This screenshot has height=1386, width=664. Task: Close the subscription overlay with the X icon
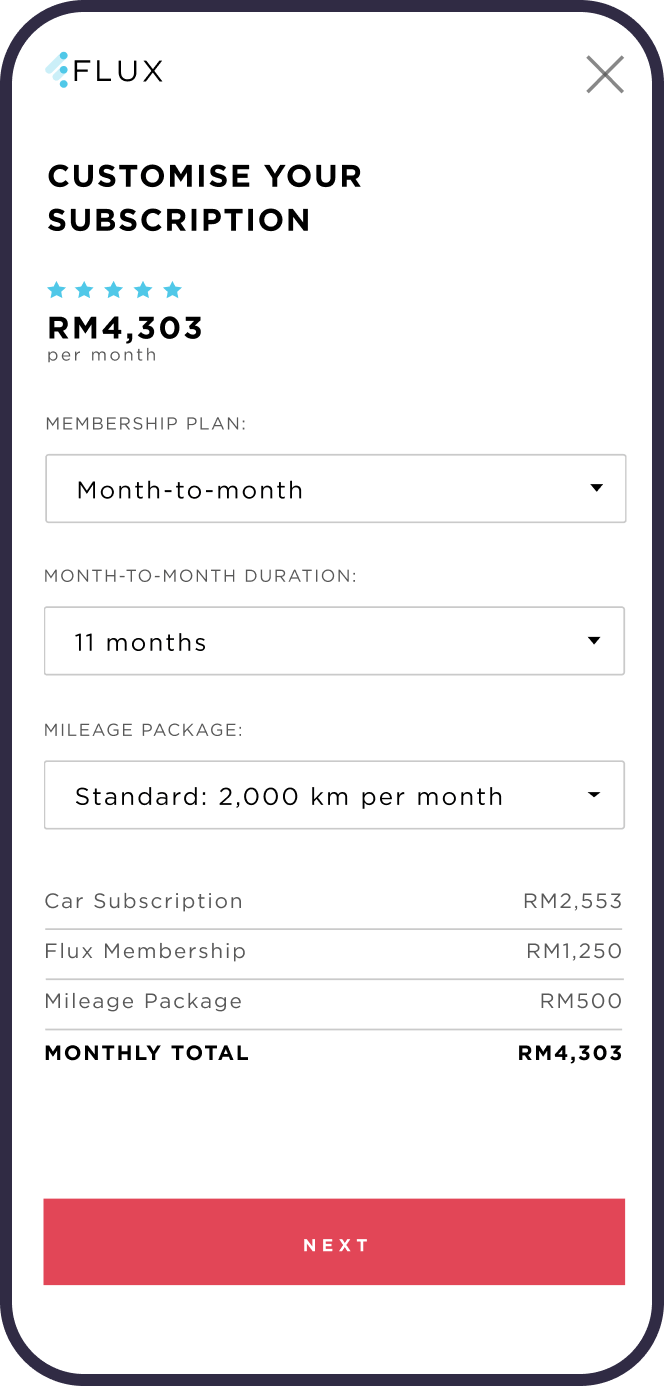click(605, 74)
